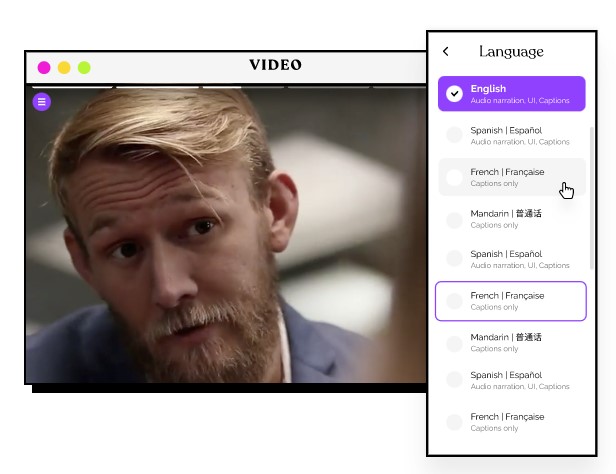Go back using the Language panel arrow

pos(446,52)
